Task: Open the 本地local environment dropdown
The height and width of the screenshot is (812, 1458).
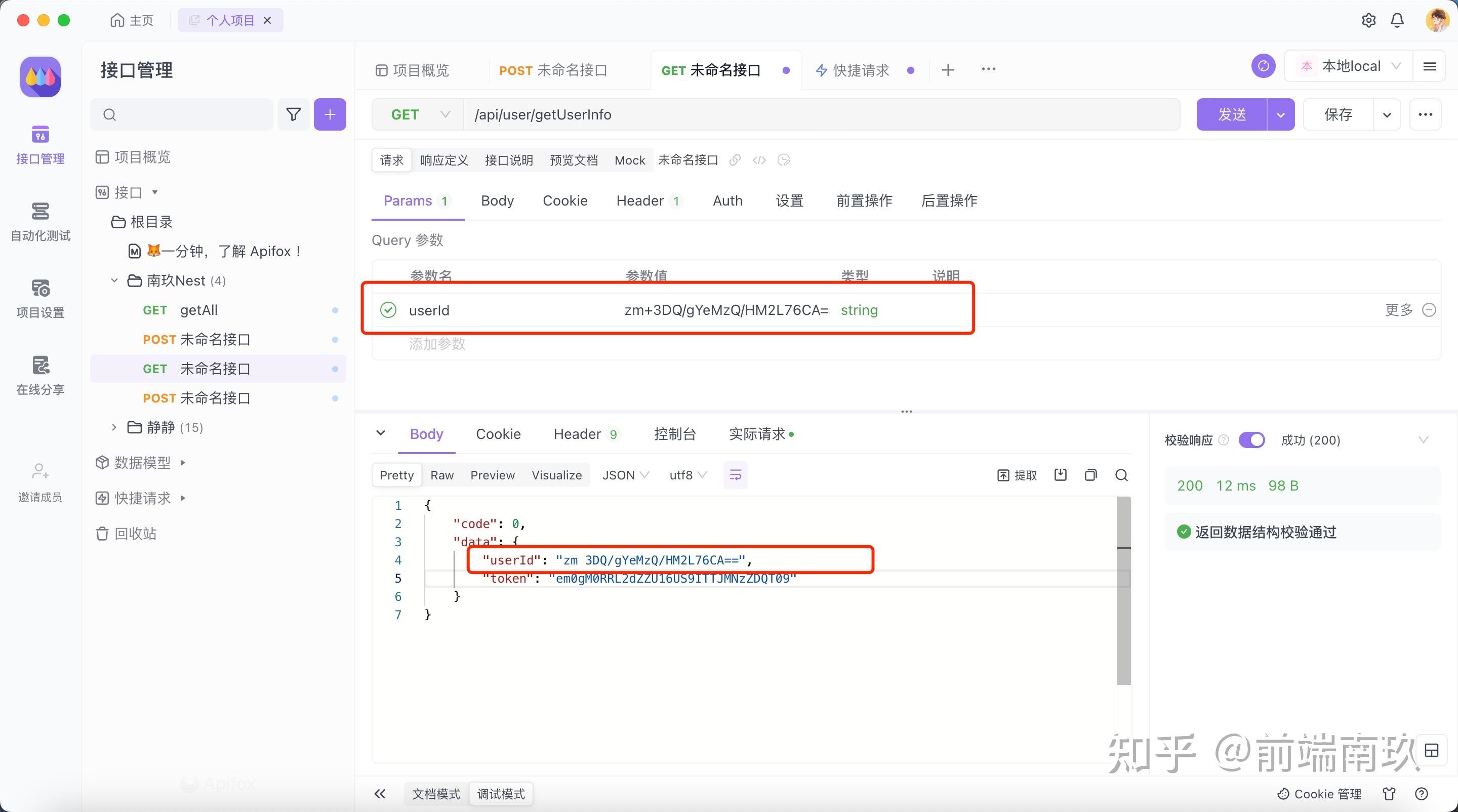Action: (1350, 66)
